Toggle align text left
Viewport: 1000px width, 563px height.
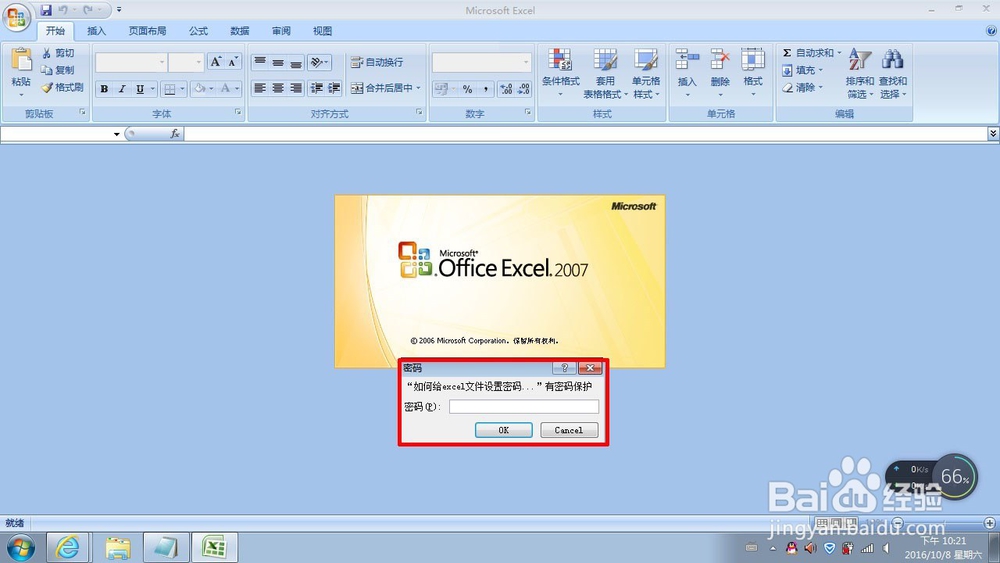pos(260,88)
